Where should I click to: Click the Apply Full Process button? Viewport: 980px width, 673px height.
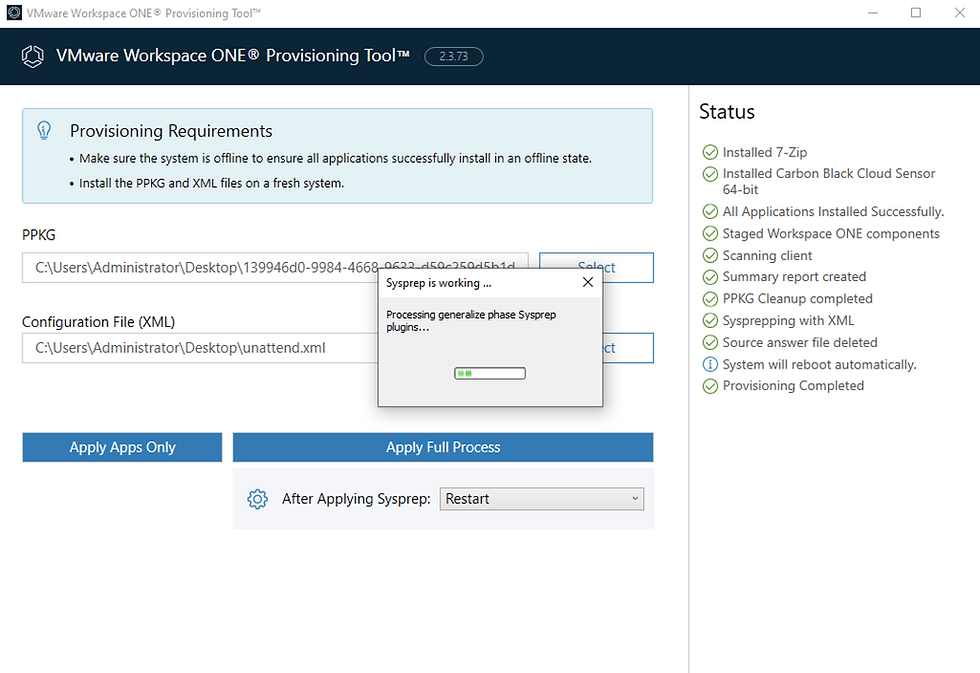(443, 447)
